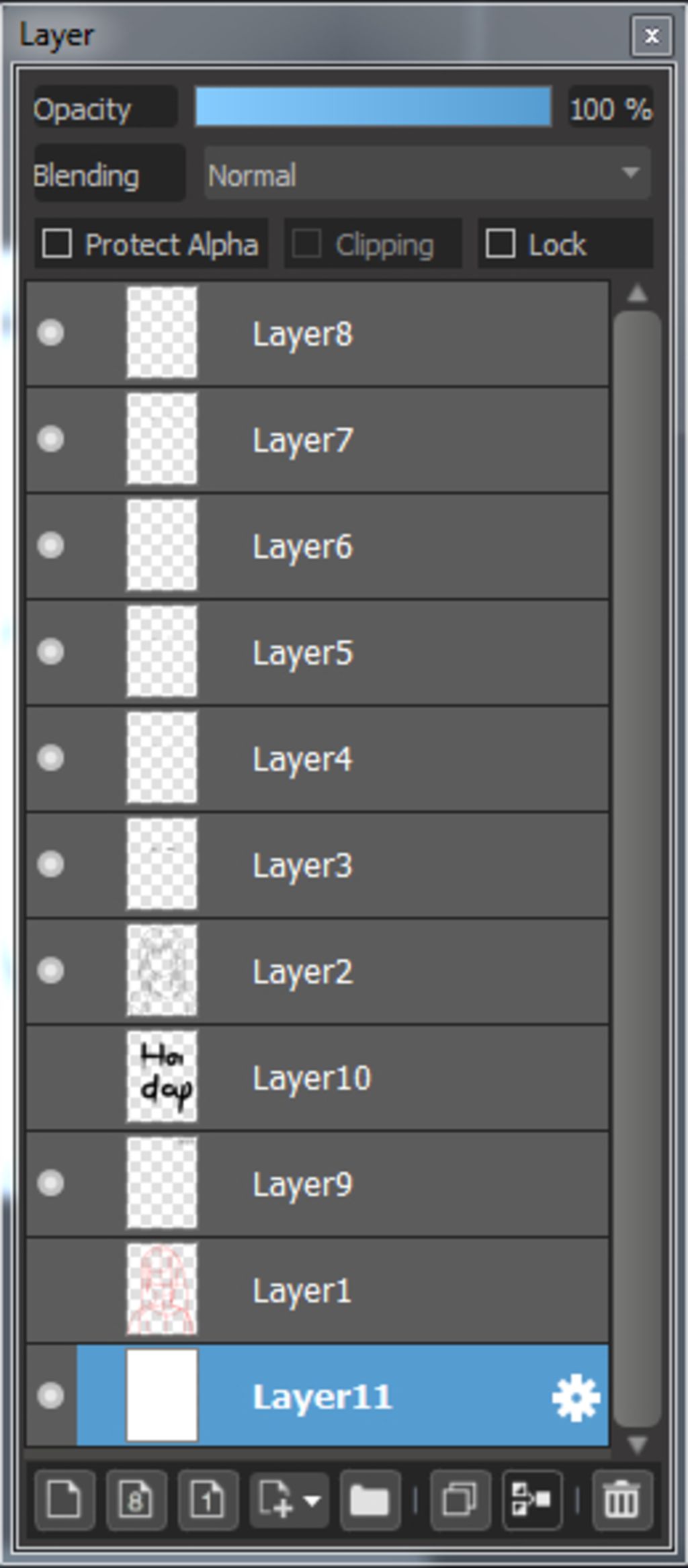
Task: Duplicate the selected layer
Action: (x=460, y=1499)
